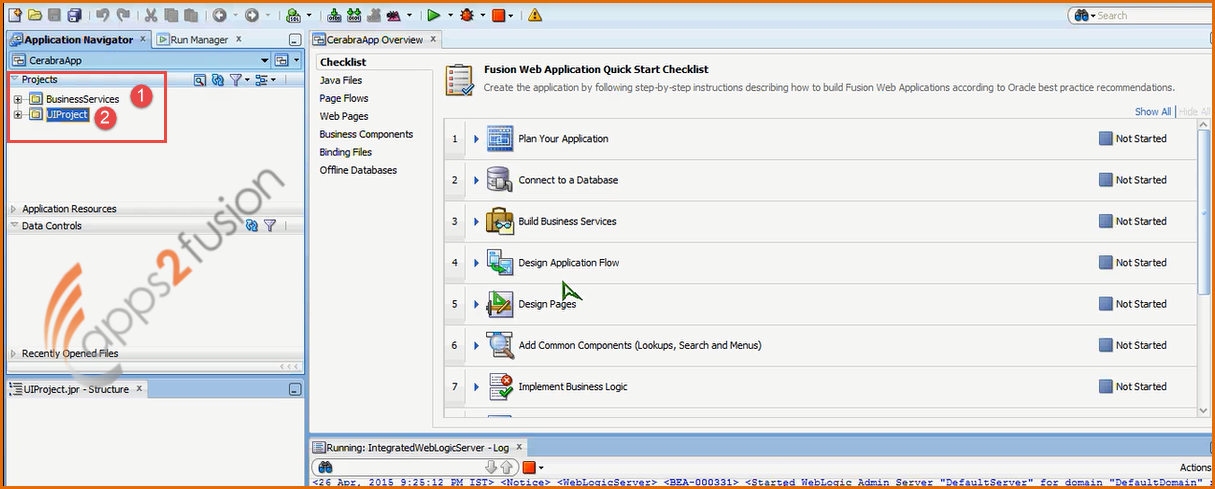Open the Java Files overview page
The image size is (1215, 489).
point(341,80)
